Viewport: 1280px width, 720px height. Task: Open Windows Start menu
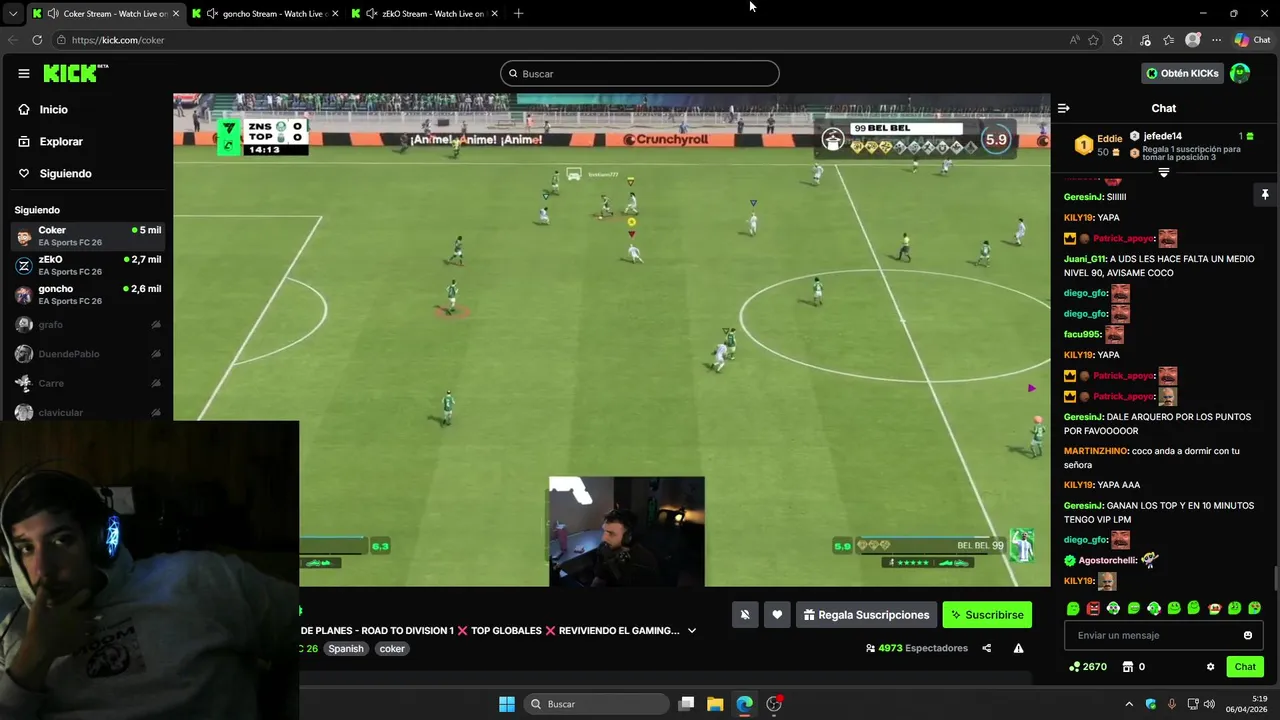507,704
